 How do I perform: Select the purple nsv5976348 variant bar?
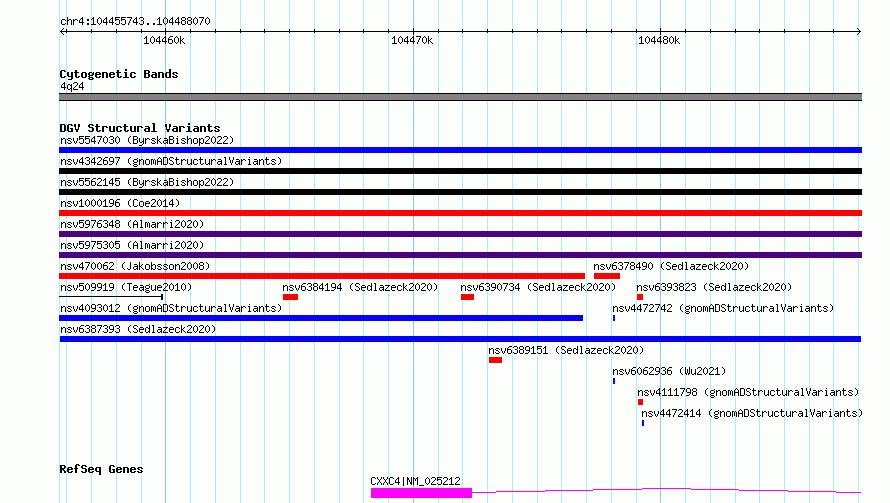pyautogui.click(x=460, y=234)
